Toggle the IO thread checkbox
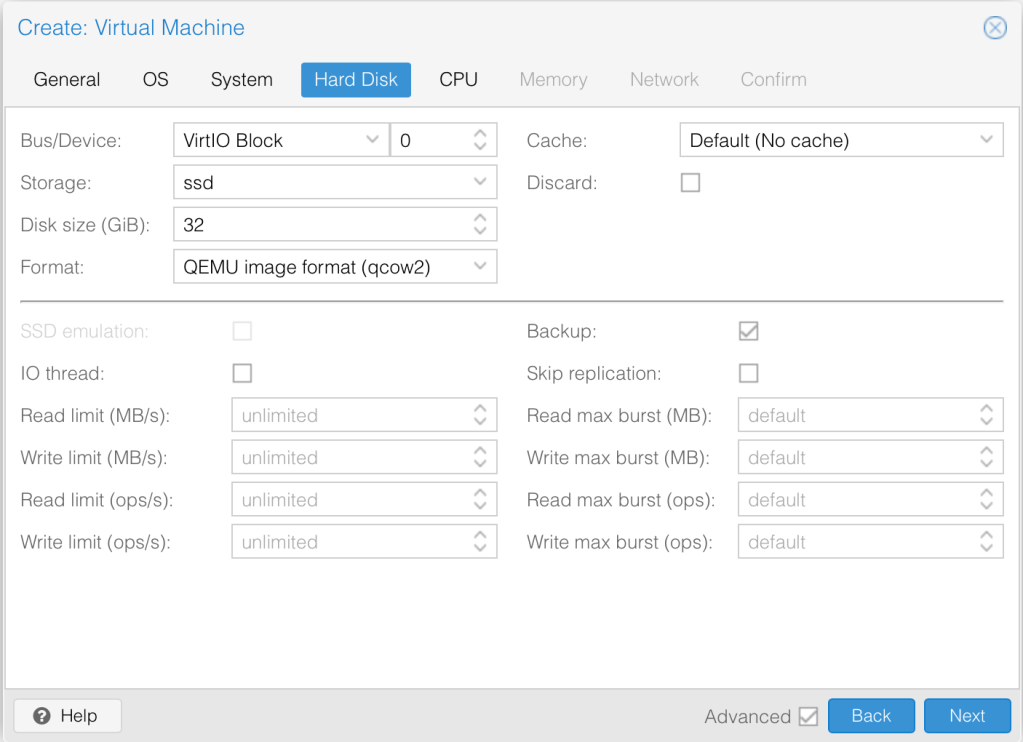1023x742 pixels. point(242,374)
